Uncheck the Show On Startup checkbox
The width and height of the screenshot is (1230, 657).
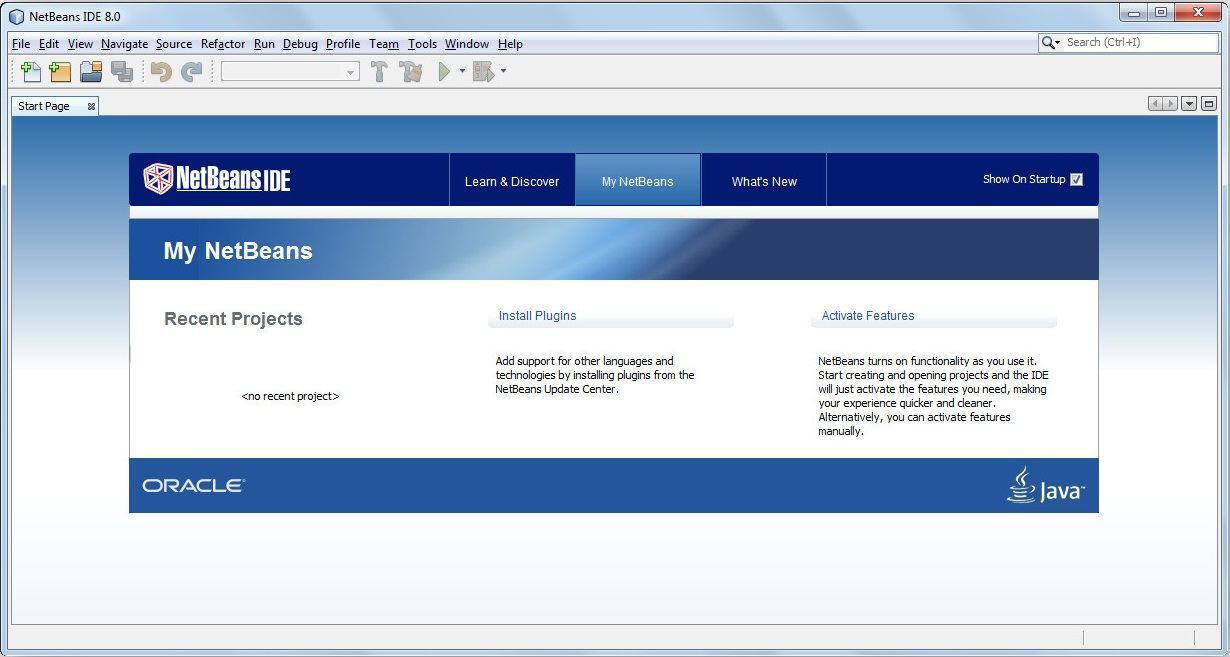pyautogui.click(x=1077, y=179)
